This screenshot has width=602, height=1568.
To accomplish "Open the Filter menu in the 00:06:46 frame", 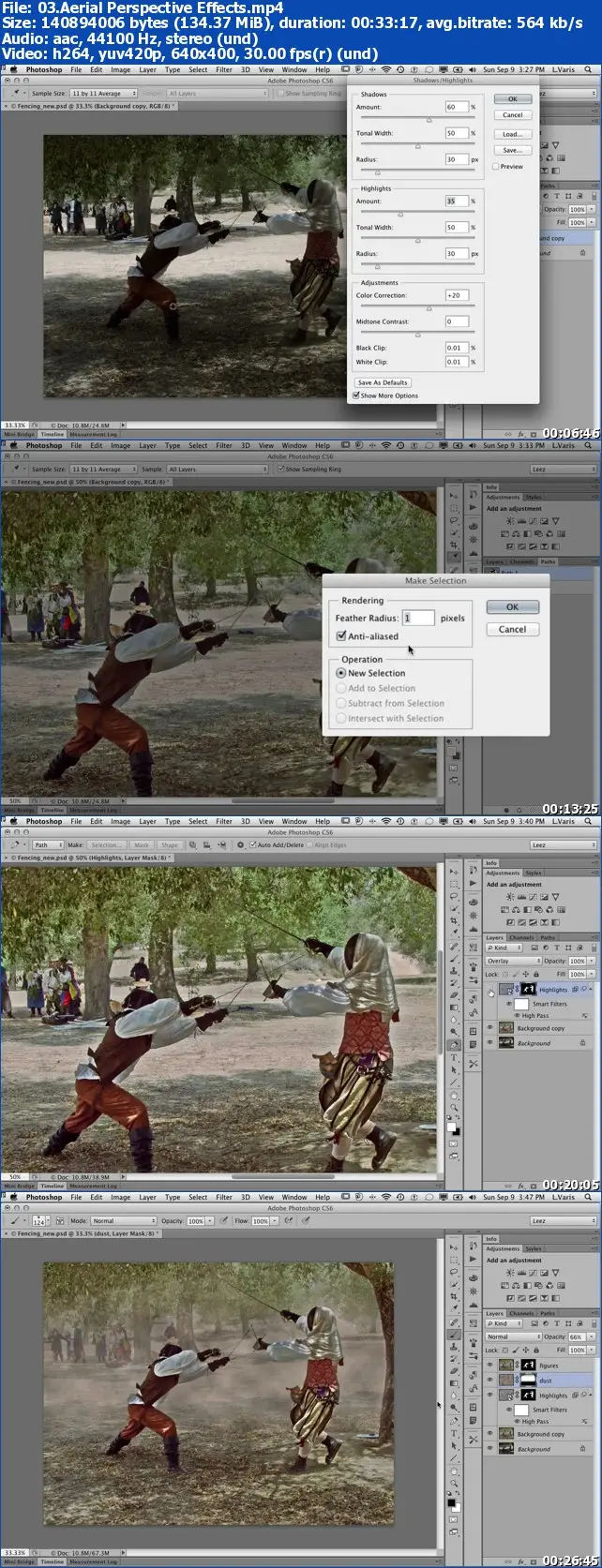I will tap(224, 69).
